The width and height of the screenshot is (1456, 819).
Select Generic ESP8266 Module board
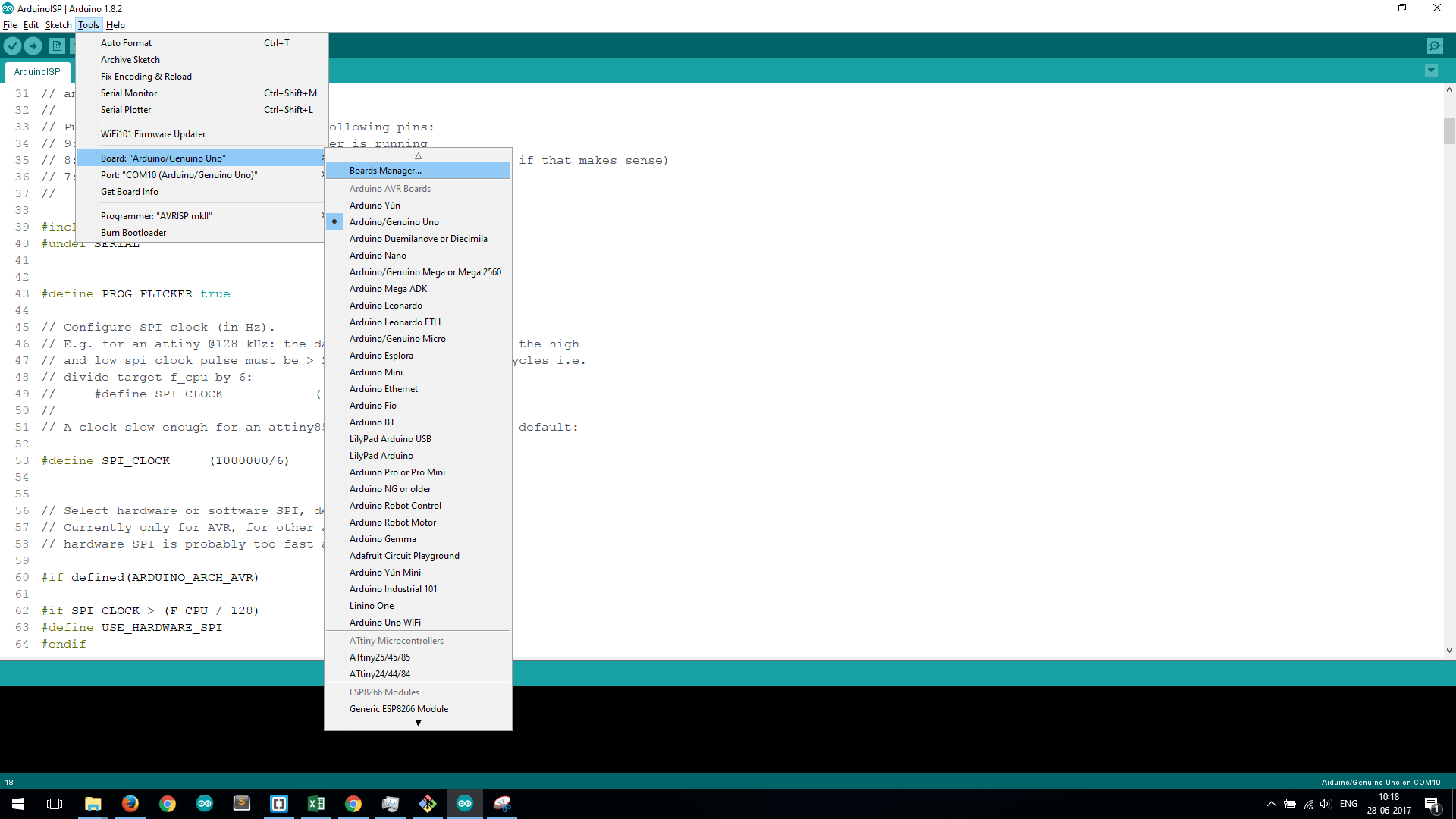click(x=418, y=709)
